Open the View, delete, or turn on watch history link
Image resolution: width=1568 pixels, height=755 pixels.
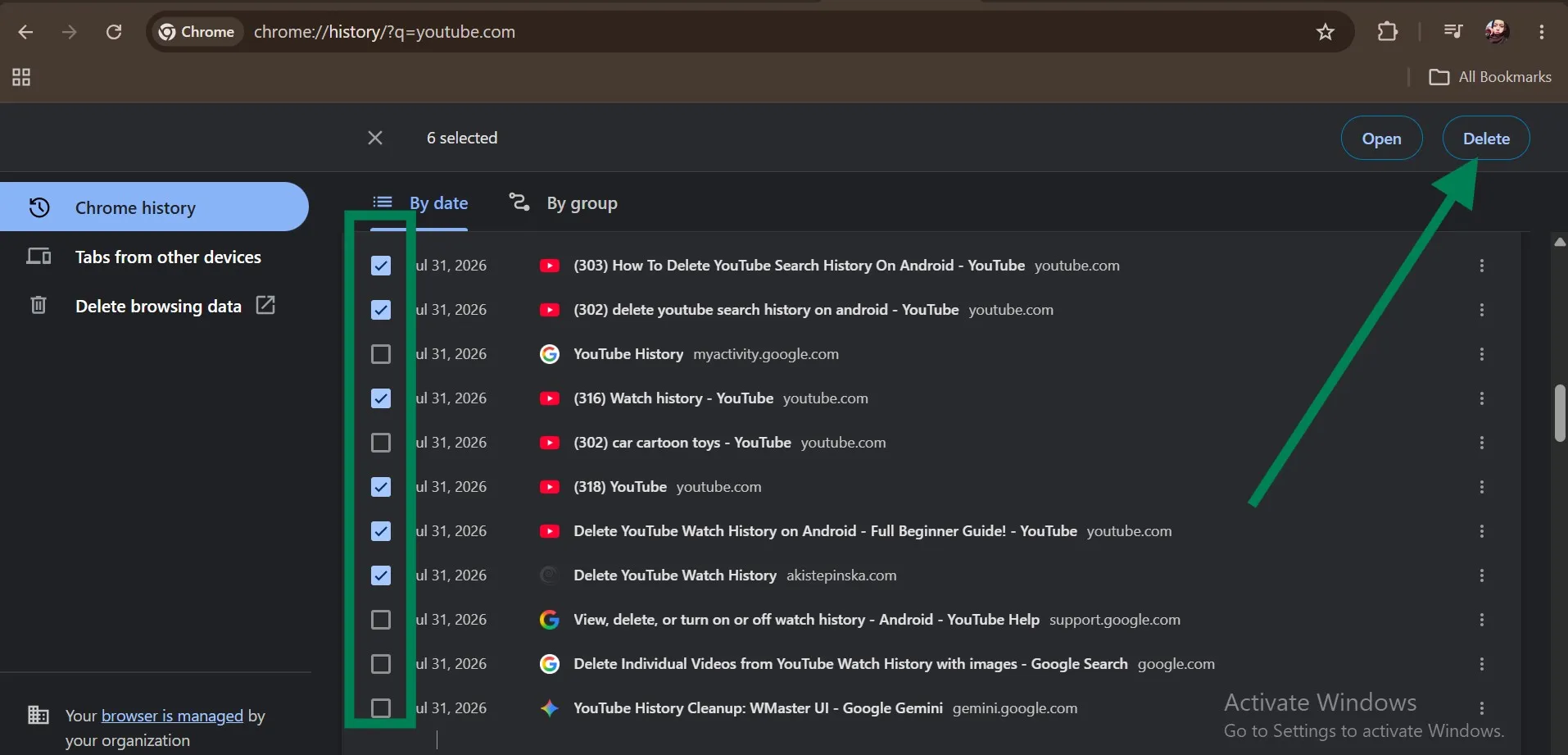(x=806, y=620)
